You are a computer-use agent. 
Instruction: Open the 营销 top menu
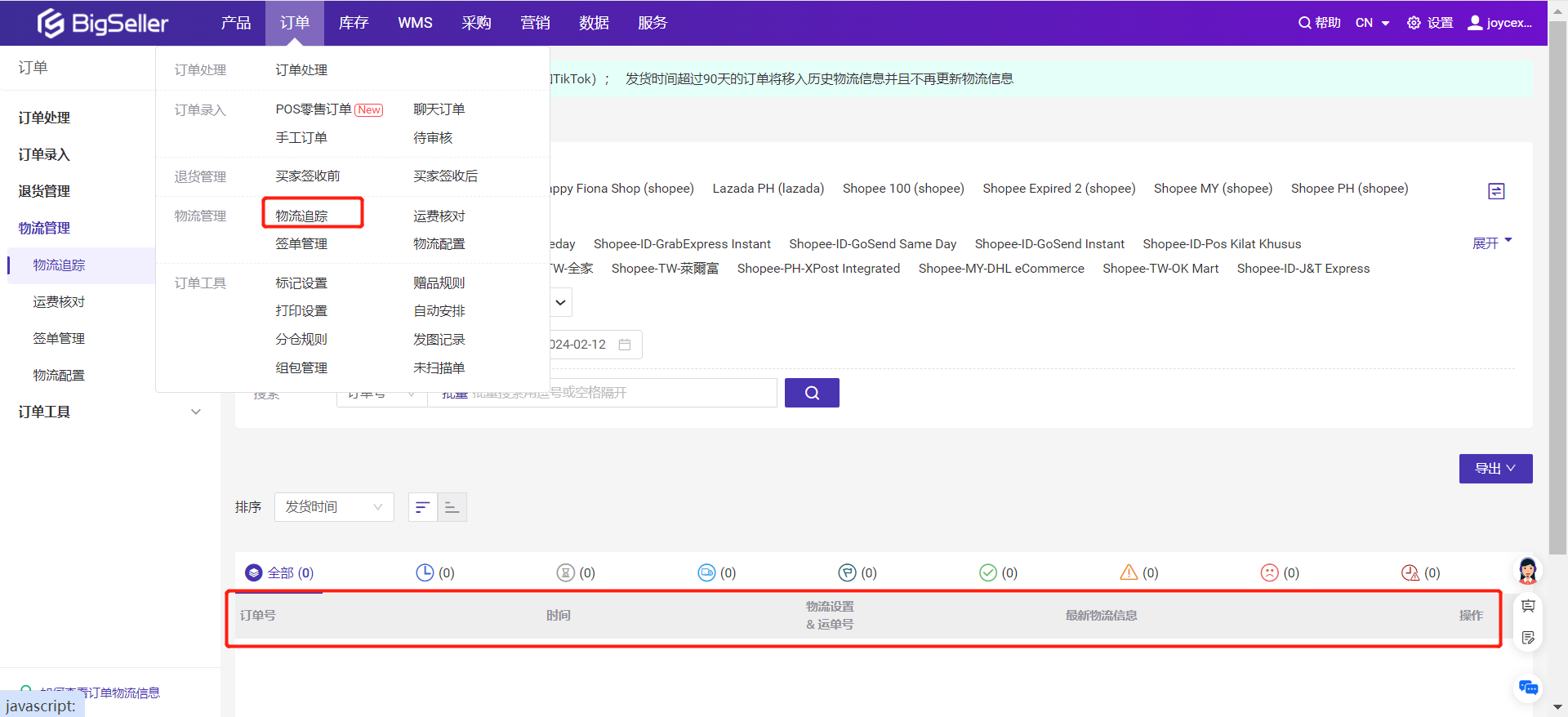(x=535, y=23)
